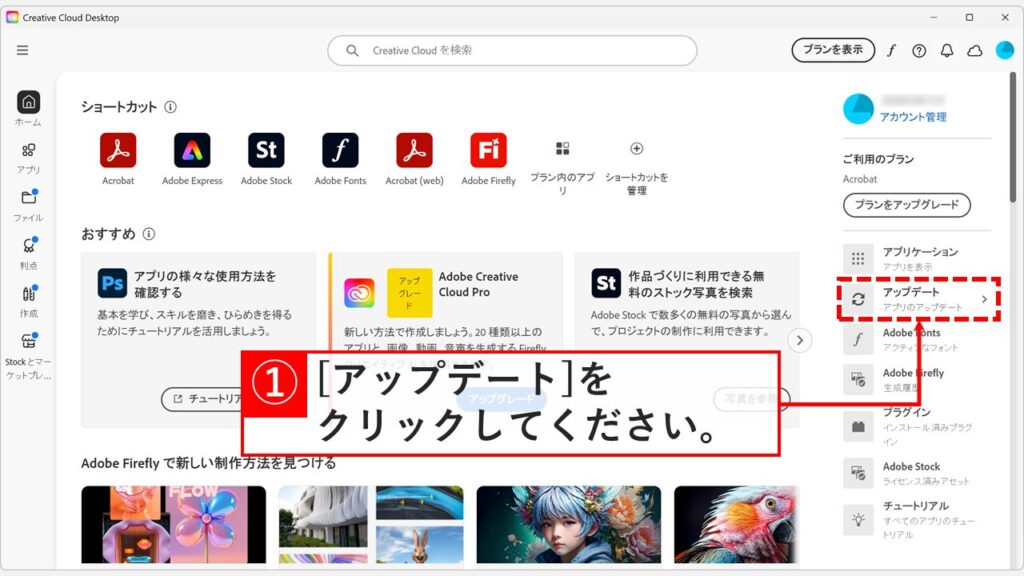Launch Adobe Express shortcut

click(192, 159)
